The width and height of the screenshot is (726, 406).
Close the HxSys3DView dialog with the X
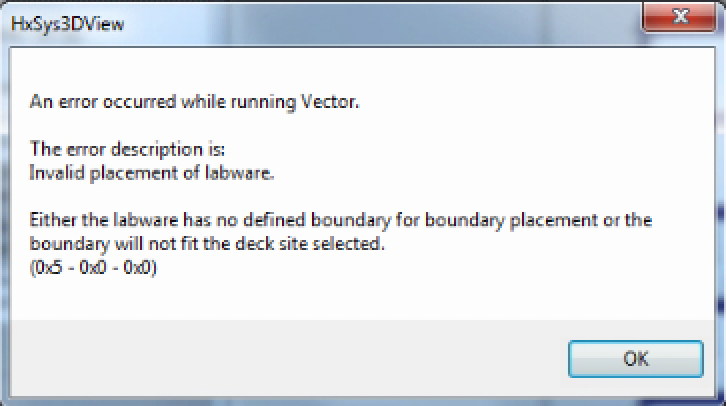[679, 19]
